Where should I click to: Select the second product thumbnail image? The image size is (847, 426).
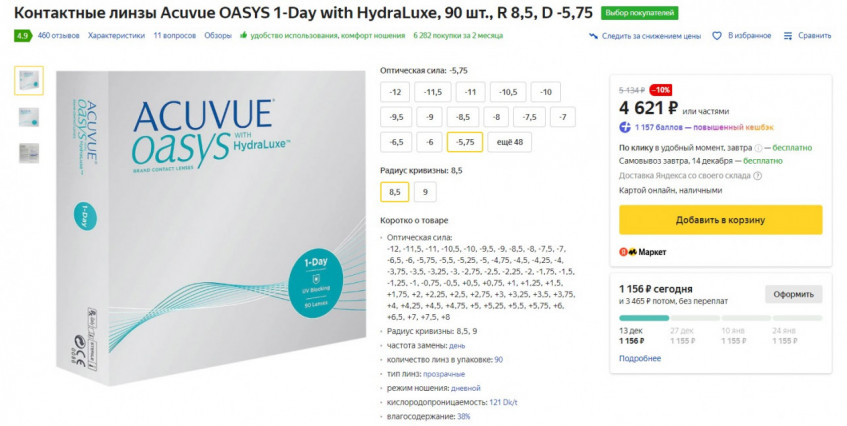point(29,117)
